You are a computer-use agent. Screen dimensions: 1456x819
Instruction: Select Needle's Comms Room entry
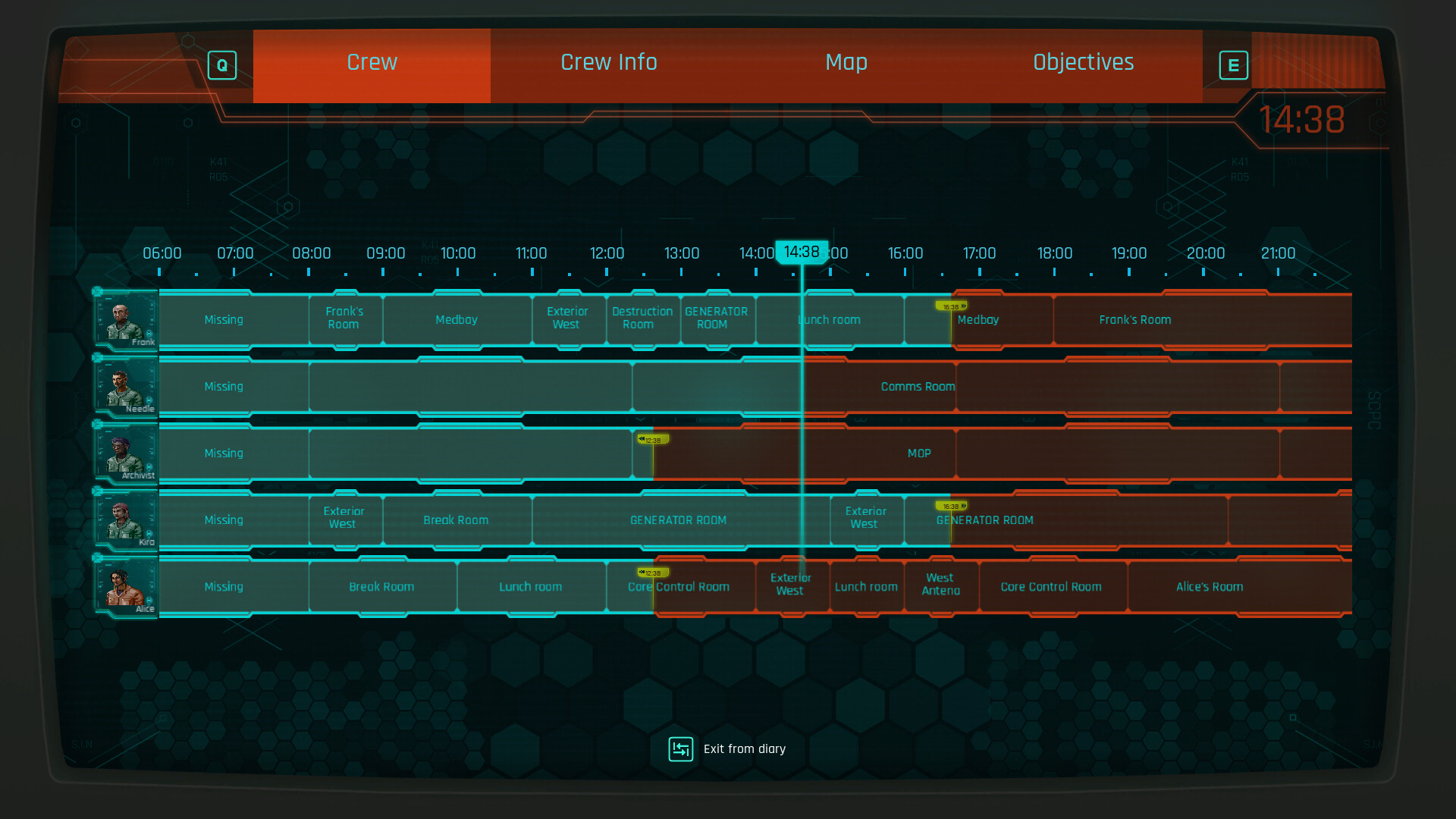pos(918,386)
